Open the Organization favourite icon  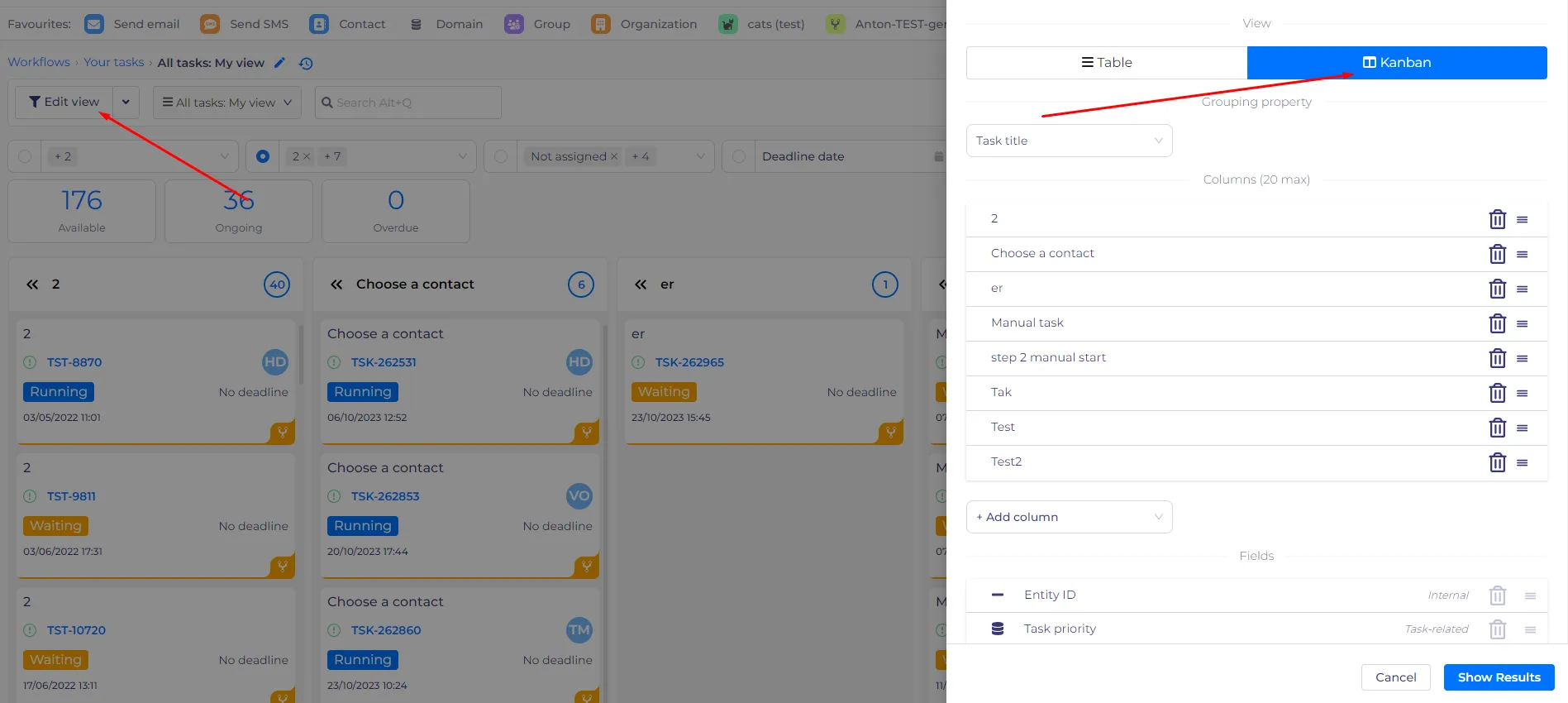pos(601,24)
